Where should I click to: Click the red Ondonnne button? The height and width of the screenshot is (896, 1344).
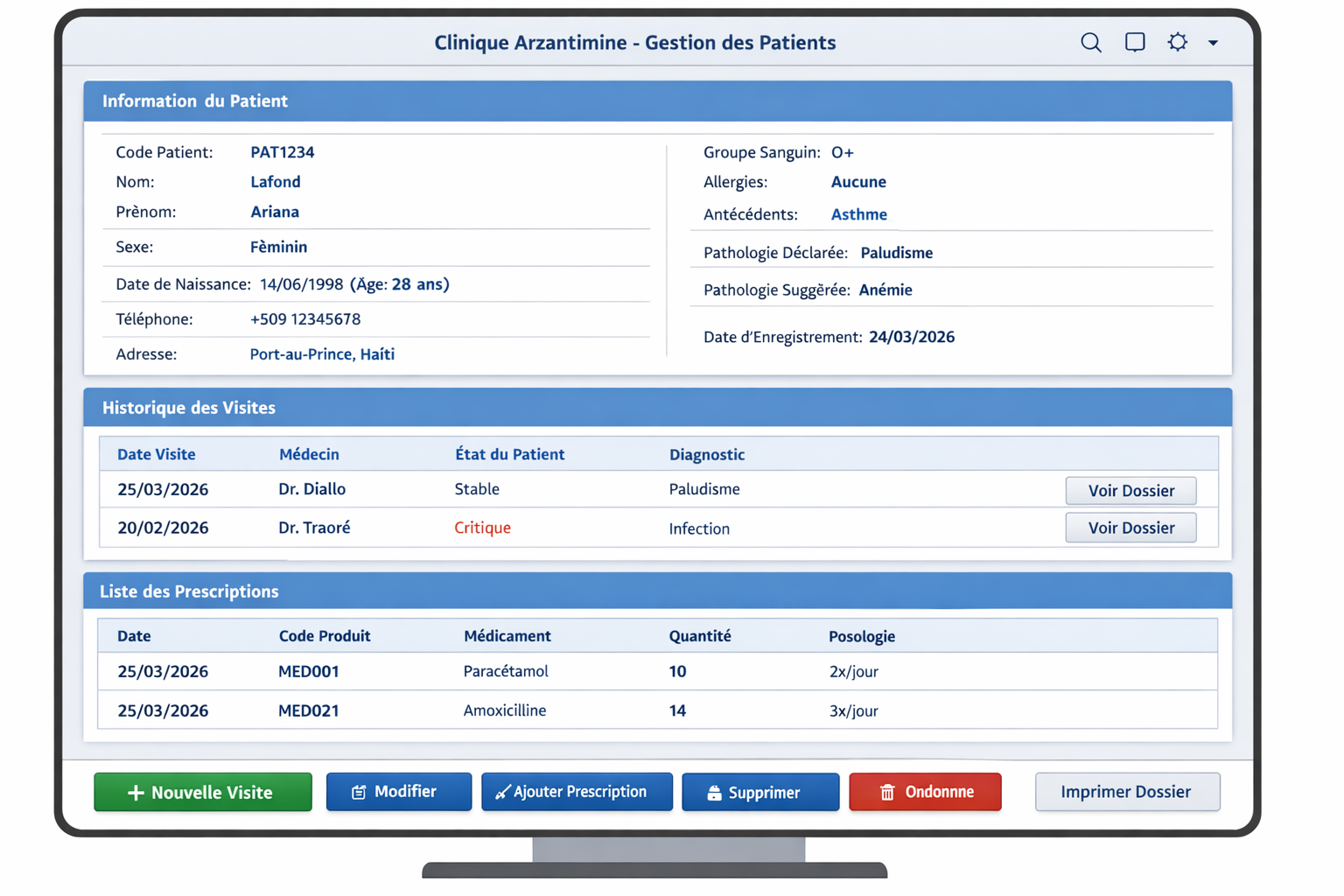pos(925,792)
